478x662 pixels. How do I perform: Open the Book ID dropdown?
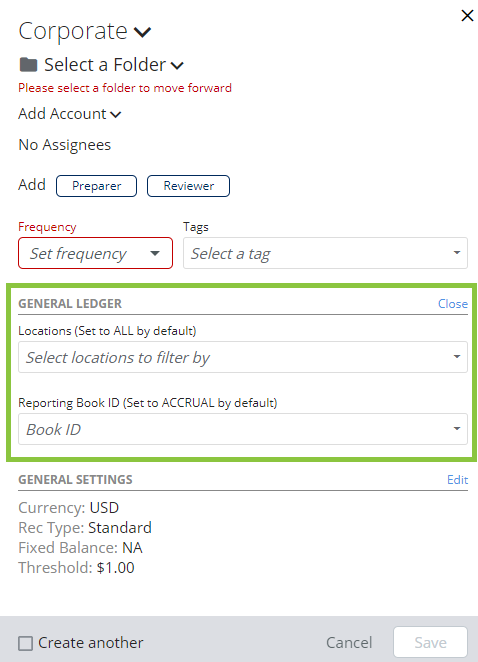tap(243, 429)
